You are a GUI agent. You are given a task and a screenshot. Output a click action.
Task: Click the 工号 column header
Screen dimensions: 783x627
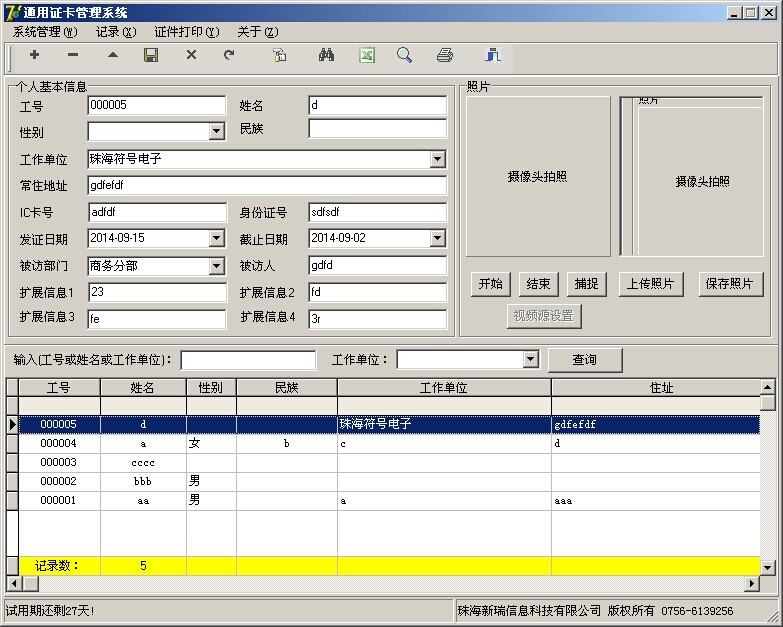pos(59,387)
